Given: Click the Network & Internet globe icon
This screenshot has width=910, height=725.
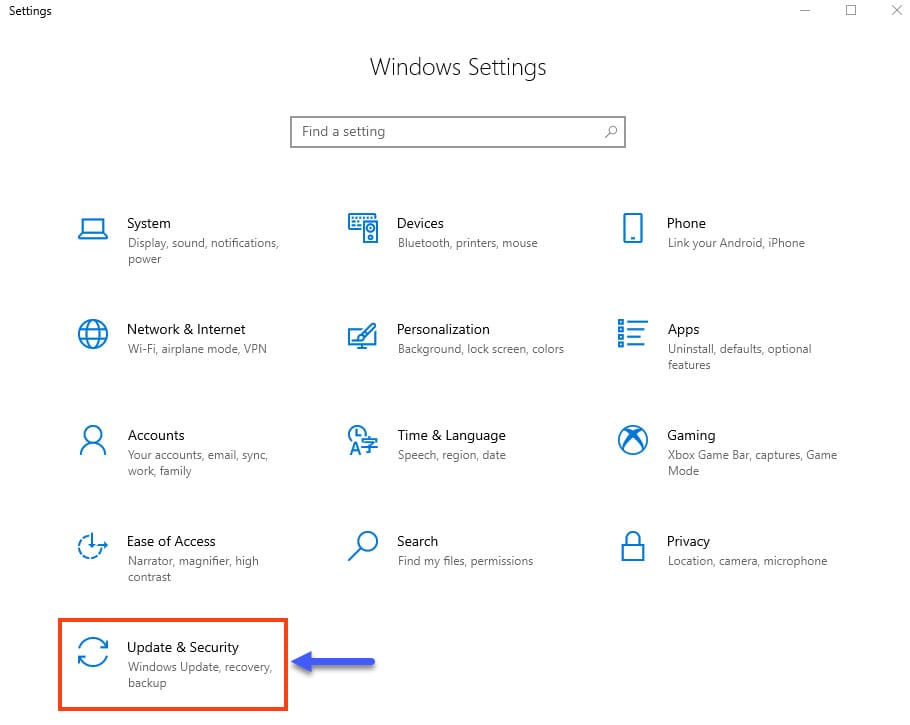Looking at the screenshot, I should tap(93, 334).
